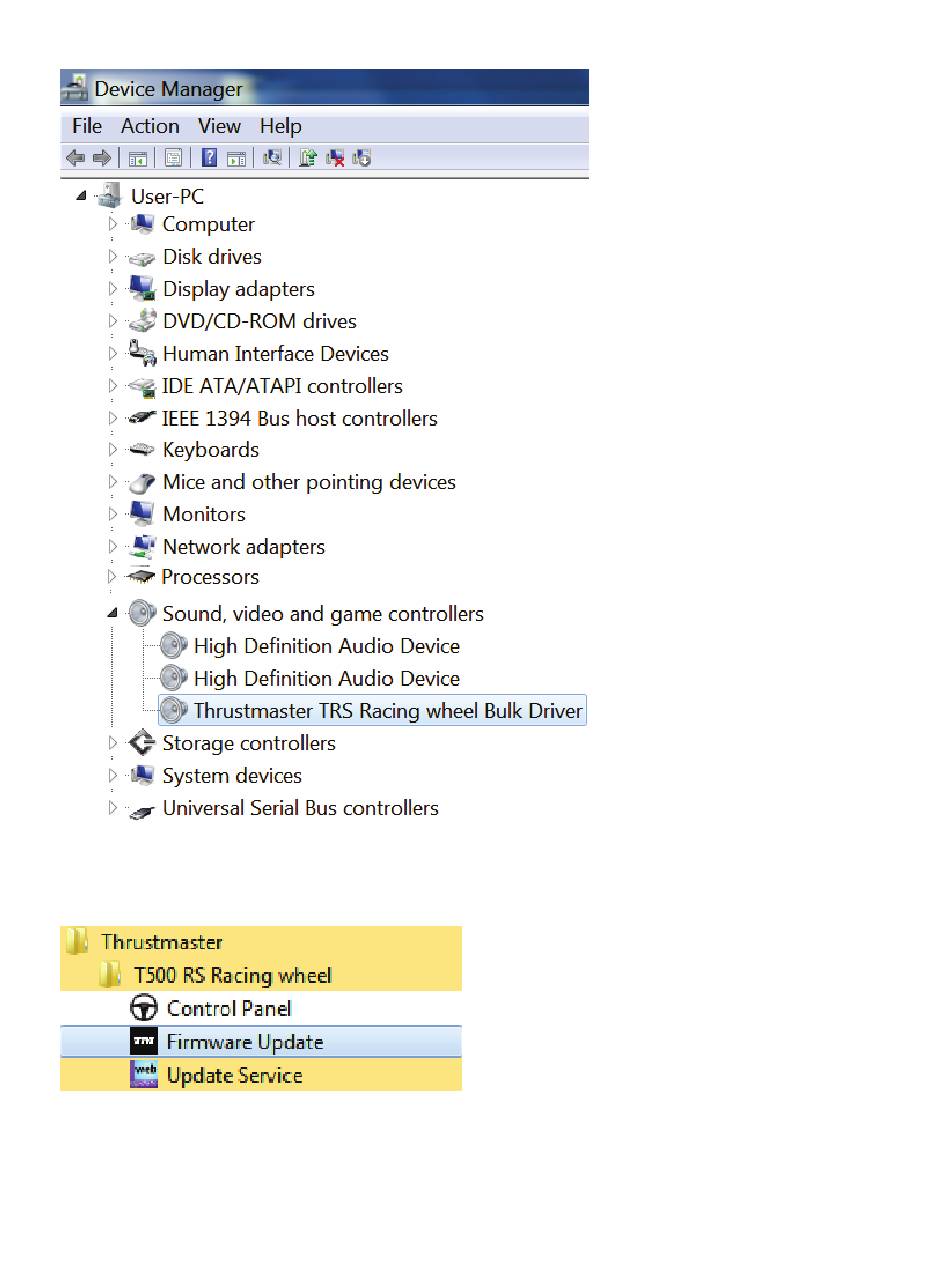Click the Processors chip icon
The height and width of the screenshot is (1267, 950).
(140, 577)
